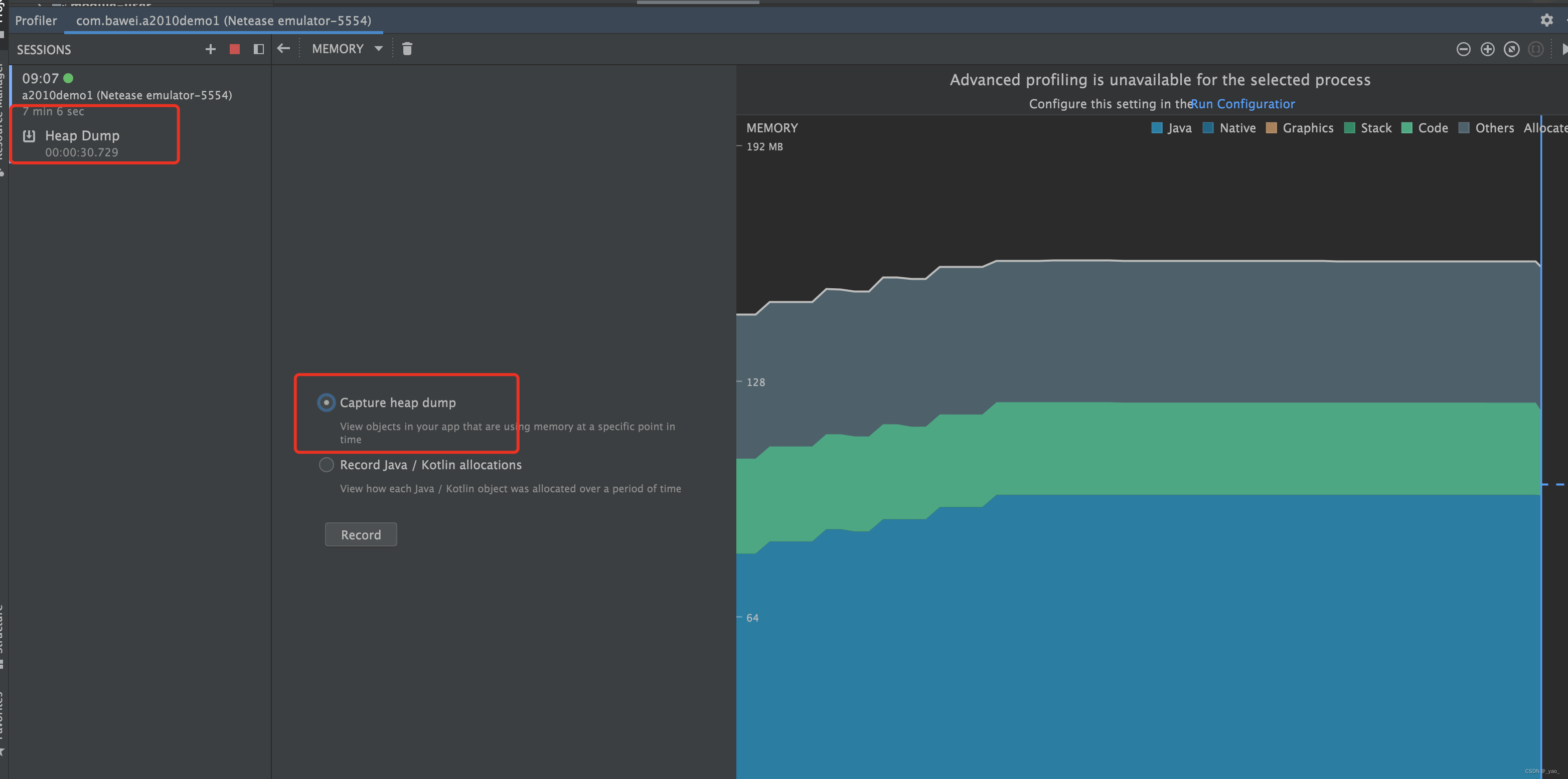The width and height of the screenshot is (1568, 779).
Task: Click the zoom out memory timeline icon
Action: [x=1462, y=48]
